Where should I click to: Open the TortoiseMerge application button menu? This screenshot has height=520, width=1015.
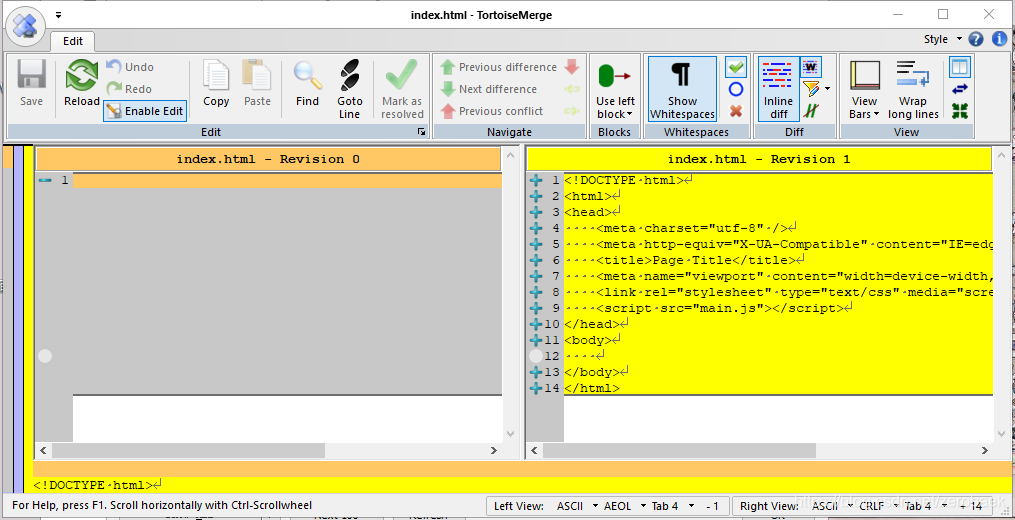pyautogui.click(x=25, y=27)
